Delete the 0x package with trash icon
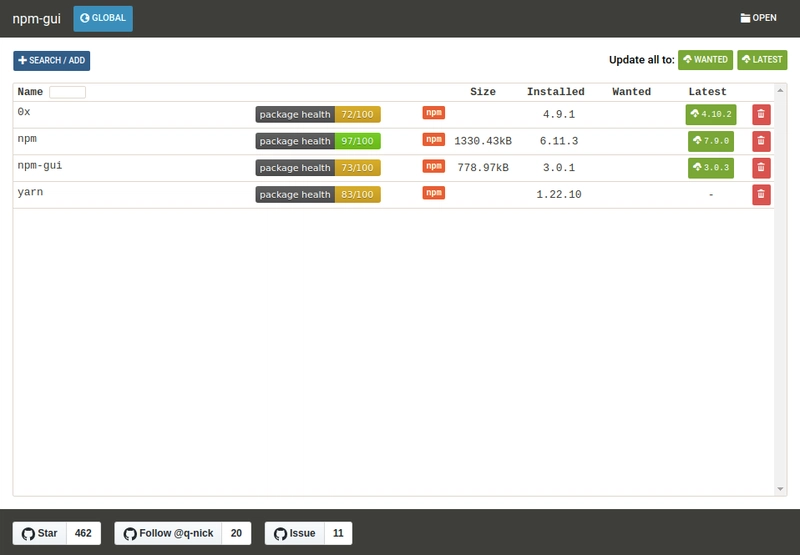 pos(761,114)
